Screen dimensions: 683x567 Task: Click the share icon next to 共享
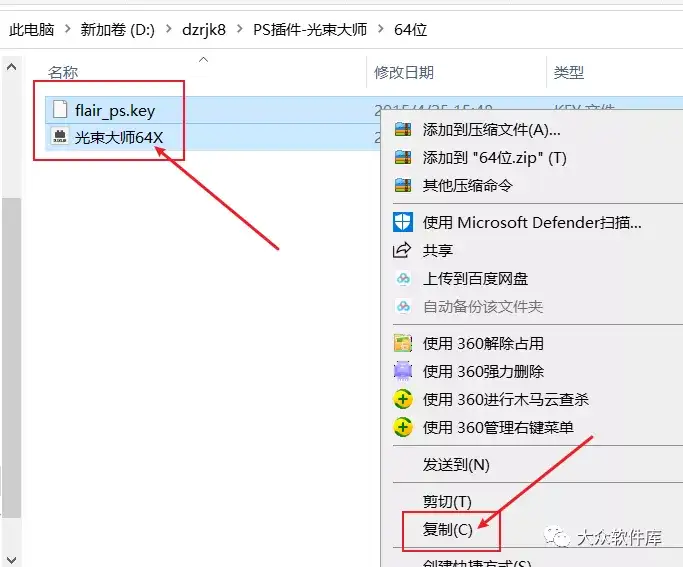pyautogui.click(x=402, y=250)
